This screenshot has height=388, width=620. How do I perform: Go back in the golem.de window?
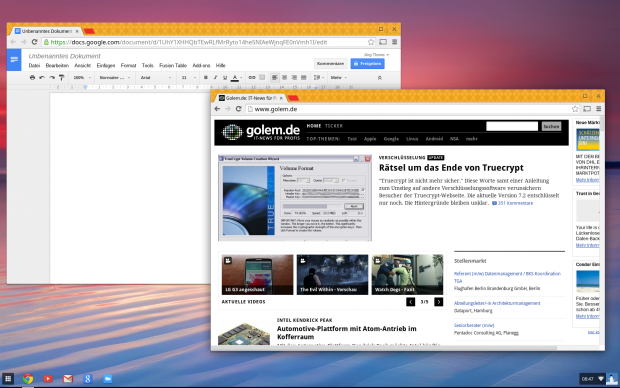(217, 109)
